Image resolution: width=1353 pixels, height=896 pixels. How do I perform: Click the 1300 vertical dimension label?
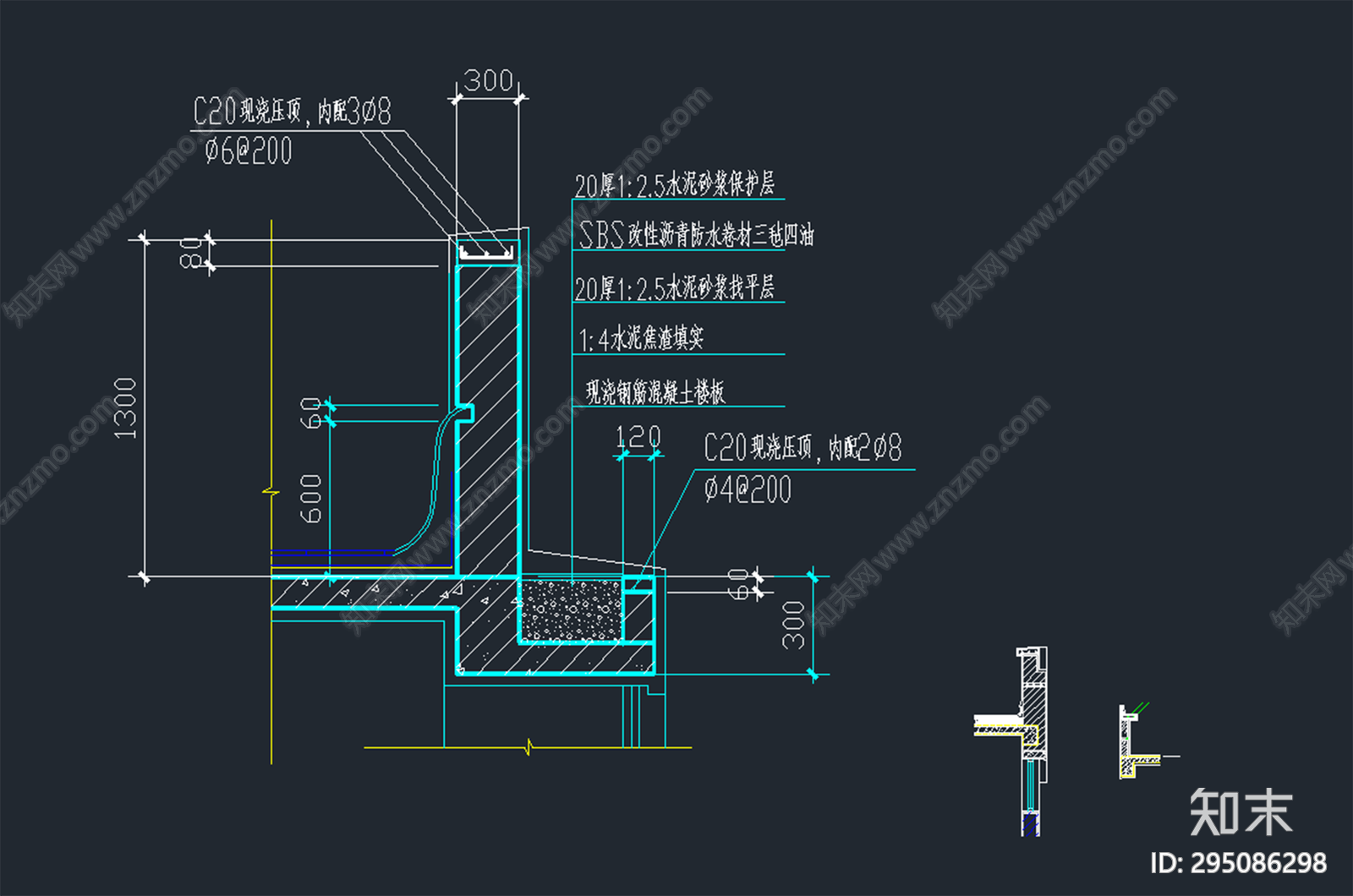coord(125,408)
